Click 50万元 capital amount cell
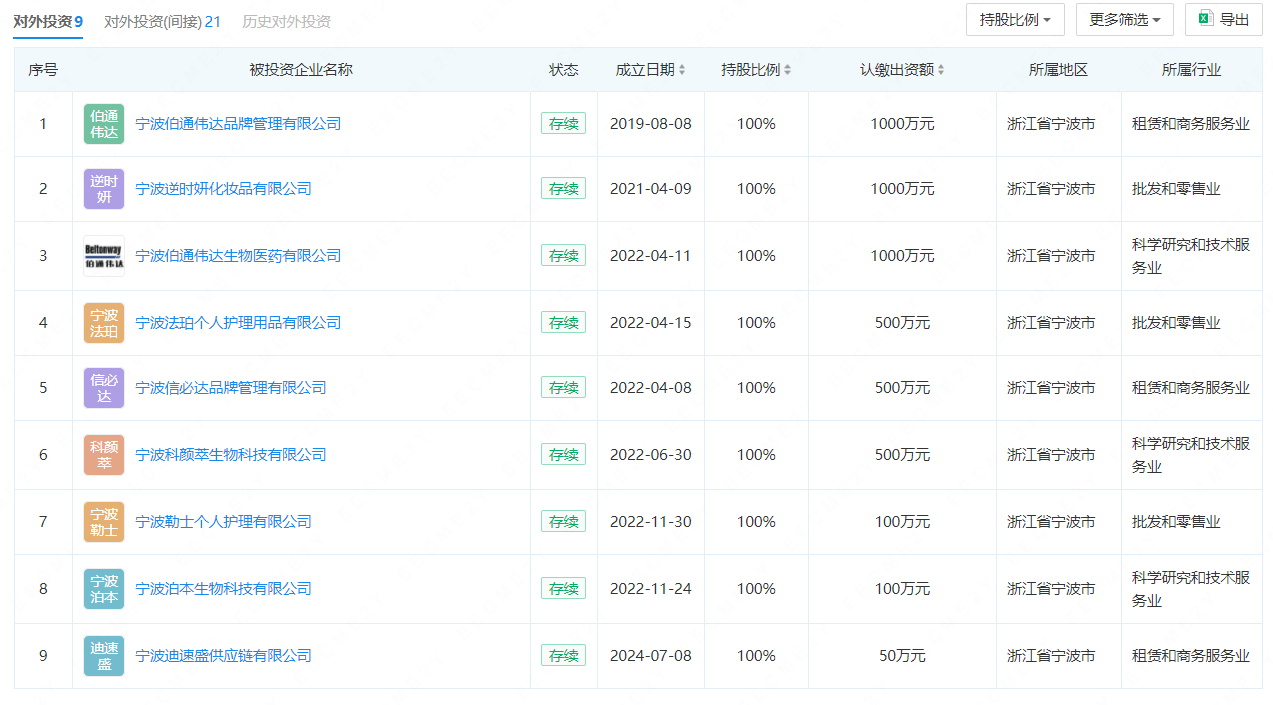1273x705 pixels. click(x=902, y=656)
